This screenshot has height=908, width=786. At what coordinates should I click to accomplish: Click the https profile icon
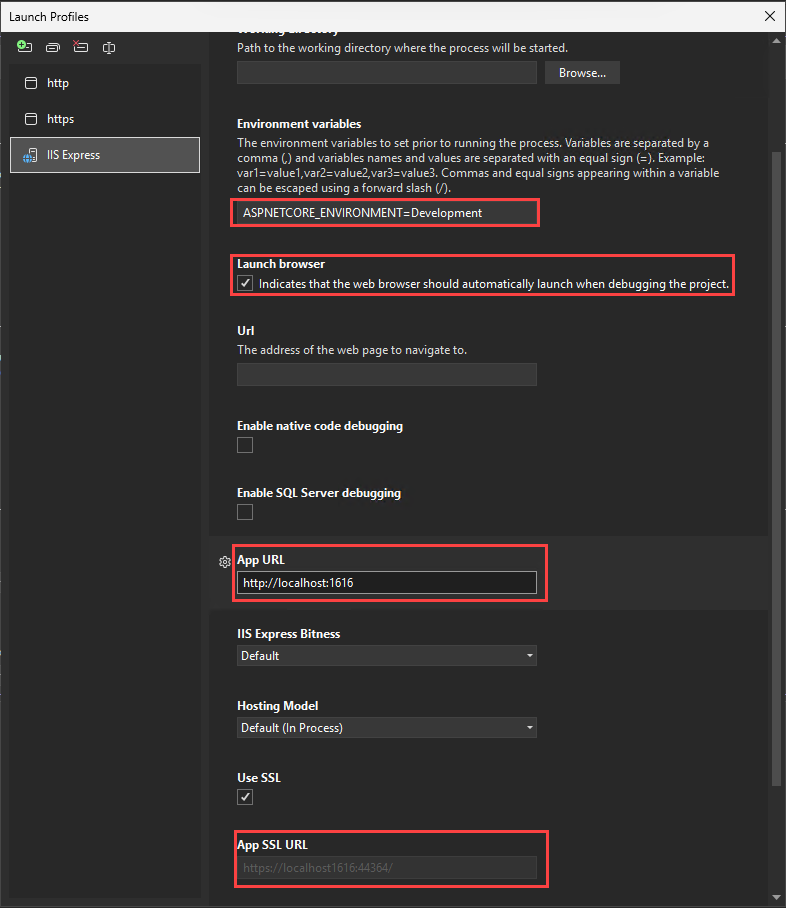31,119
